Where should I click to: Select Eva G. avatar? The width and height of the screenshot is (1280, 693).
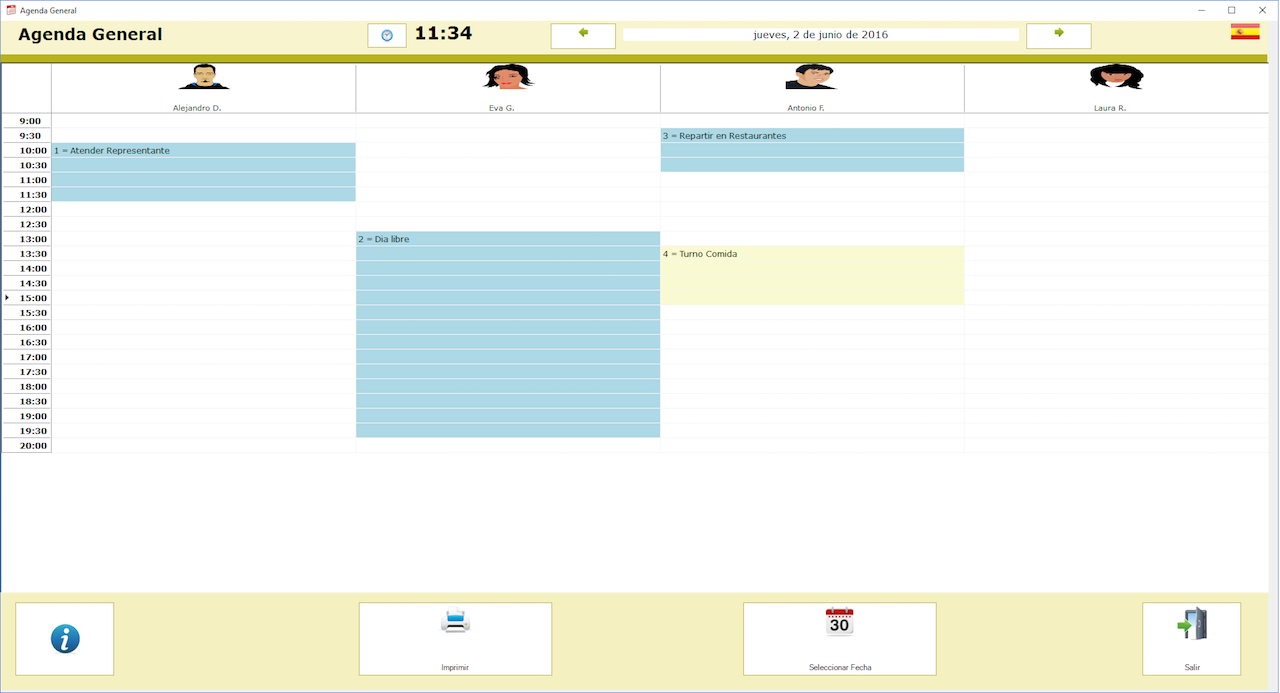click(x=508, y=78)
